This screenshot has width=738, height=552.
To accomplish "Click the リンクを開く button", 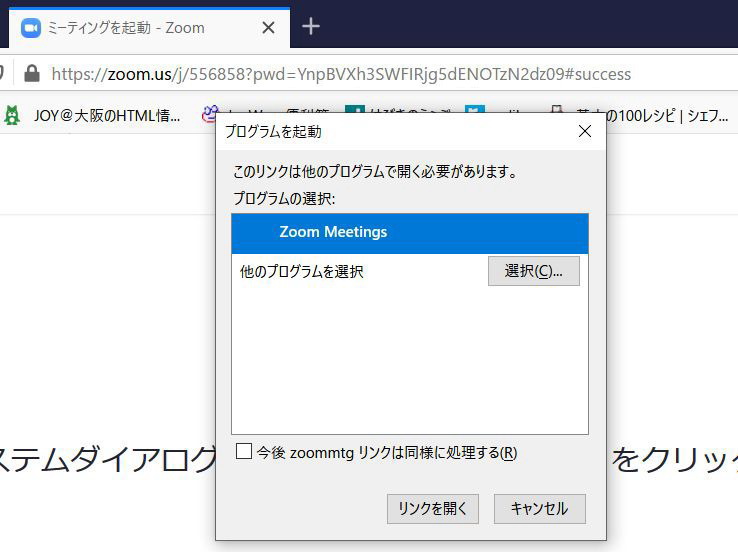I will click(432, 508).
